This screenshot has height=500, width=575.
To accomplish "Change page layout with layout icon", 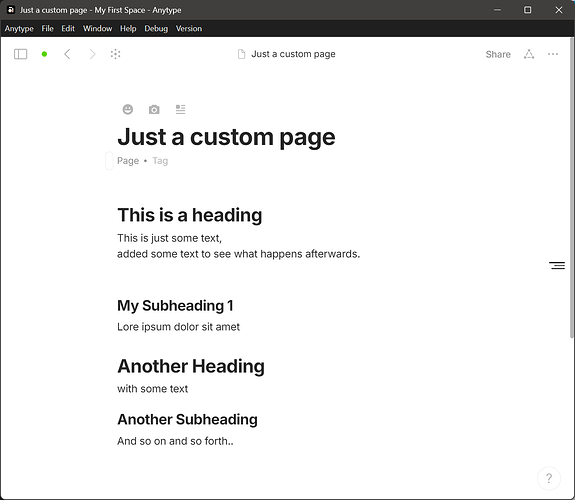I will tap(180, 109).
